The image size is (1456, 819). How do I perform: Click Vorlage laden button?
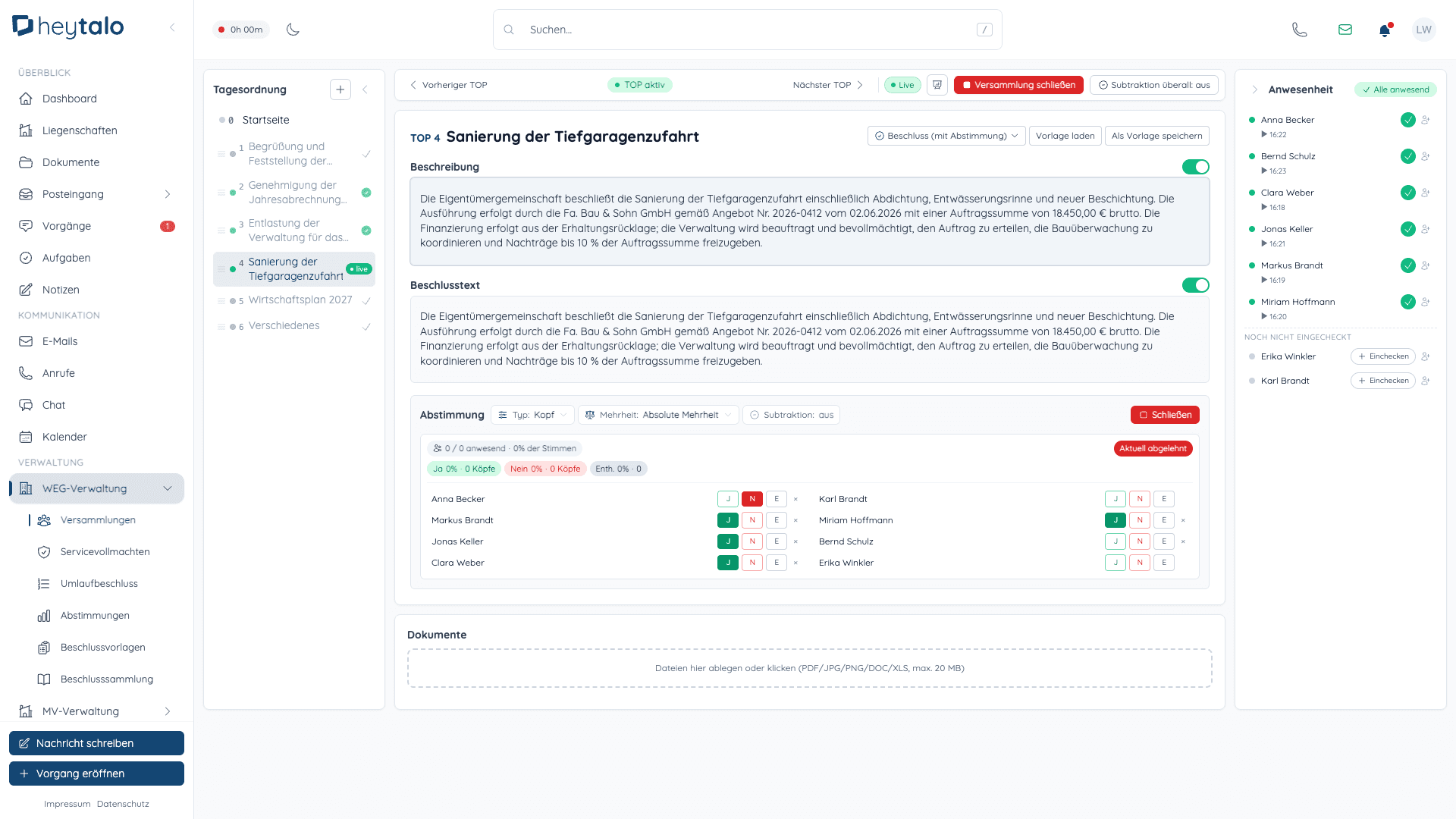click(x=1065, y=136)
